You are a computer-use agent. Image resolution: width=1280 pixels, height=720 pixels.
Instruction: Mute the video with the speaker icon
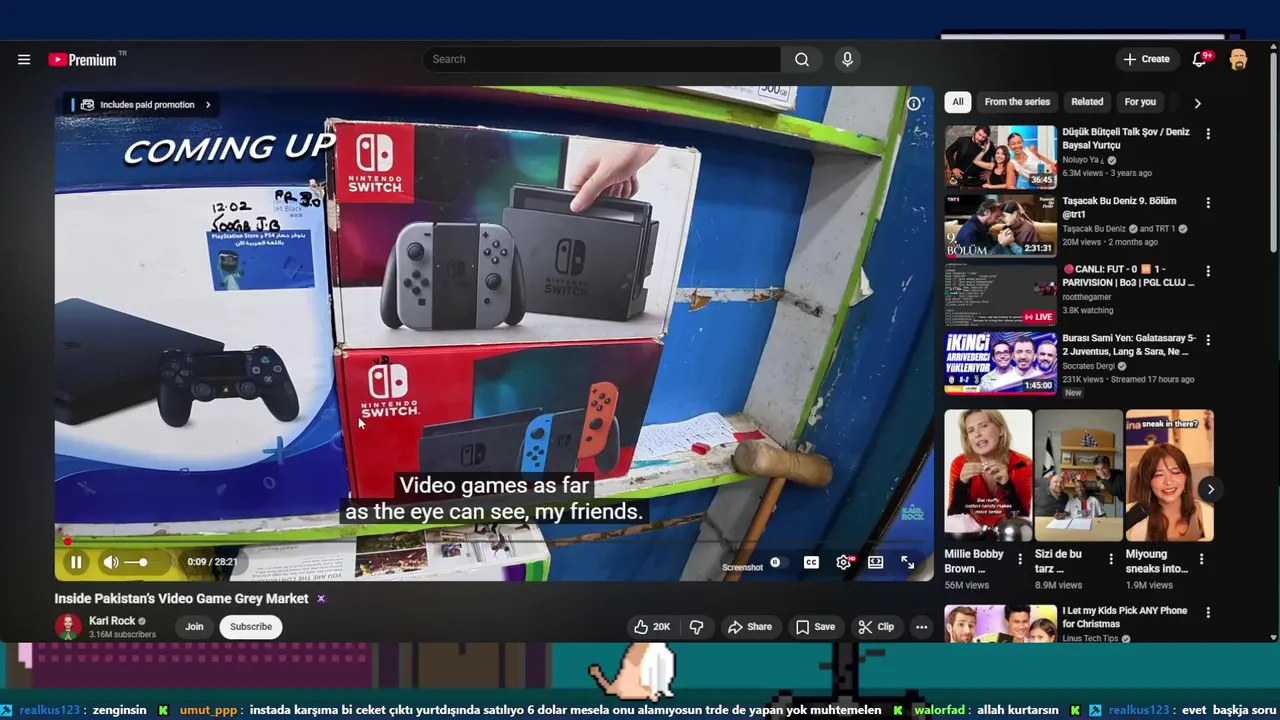pyautogui.click(x=111, y=562)
